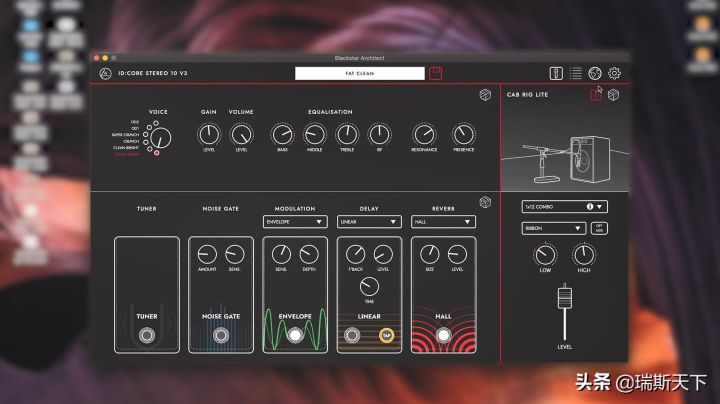Click the Modulation Sens knob
This screenshot has width=720, height=404.
pyautogui.click(x=281, y=254)
